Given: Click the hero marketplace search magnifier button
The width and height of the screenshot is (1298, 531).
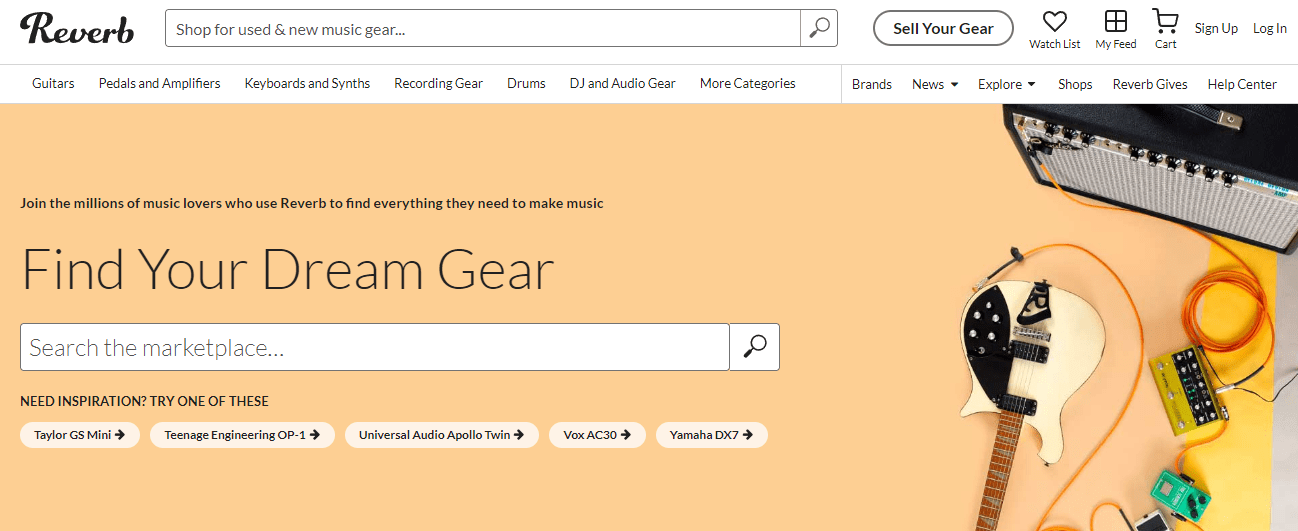Looking at the screenshot, I should coord(755,347).
